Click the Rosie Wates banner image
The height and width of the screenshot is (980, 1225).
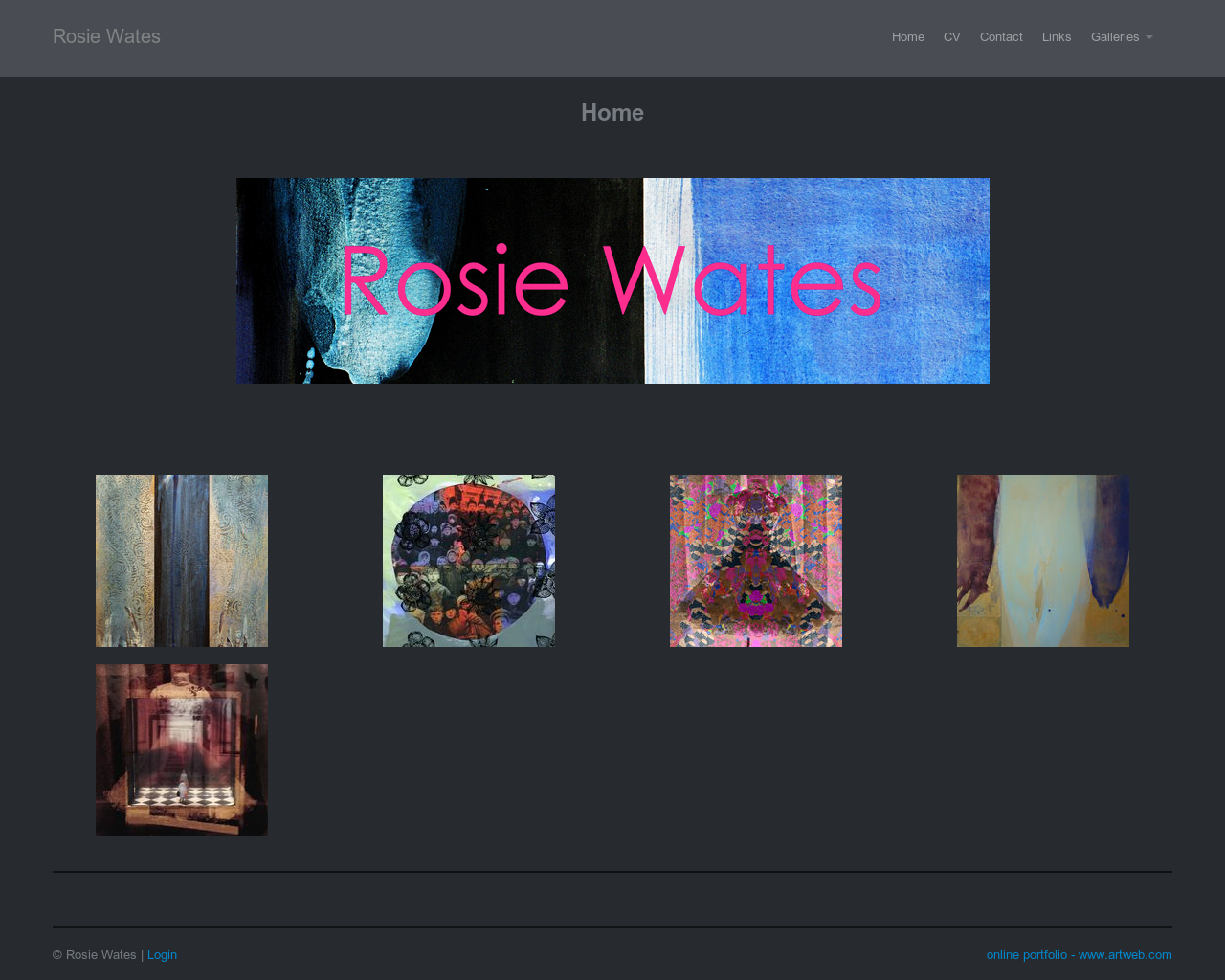point(612,280)
